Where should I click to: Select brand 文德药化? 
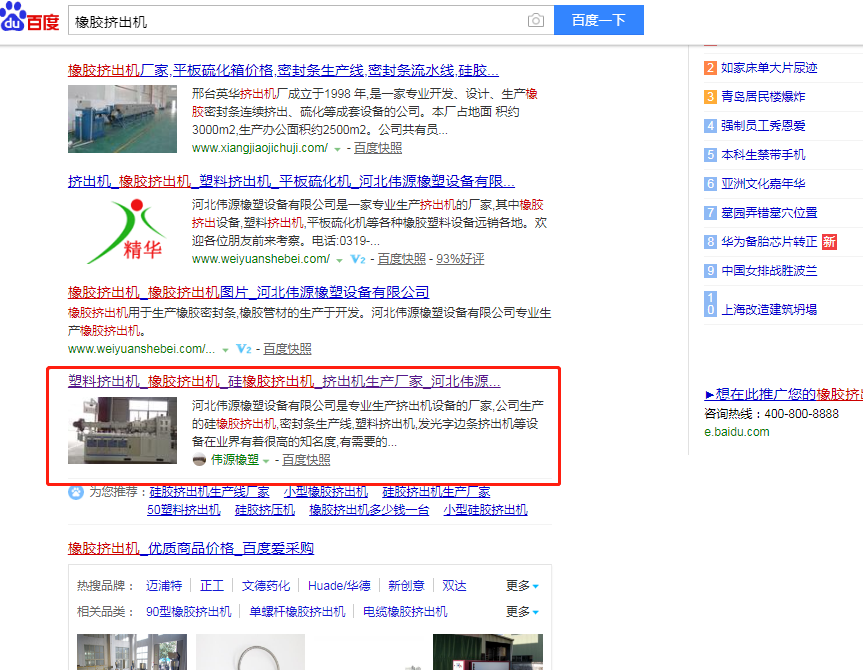click(x=266, y=585)
